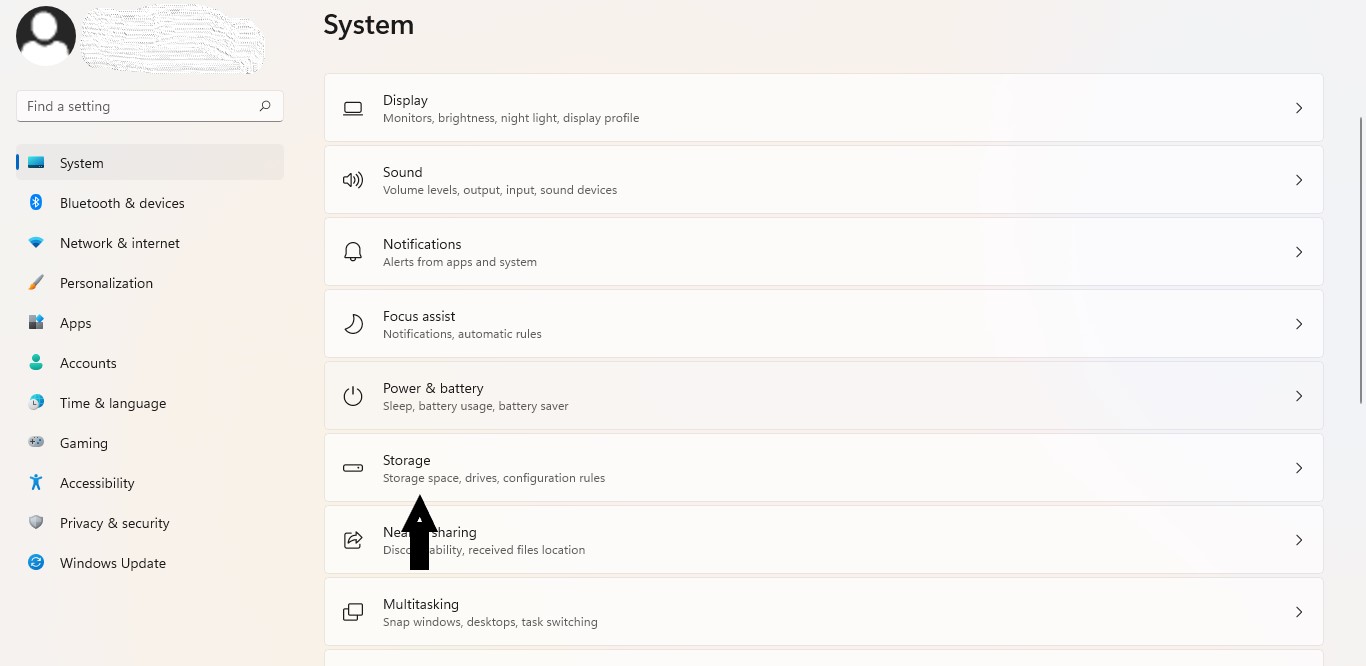Go to Windows Update section
Viewport: 1366px width, 666px height.
pyautogui.click(x=112, y=563)
